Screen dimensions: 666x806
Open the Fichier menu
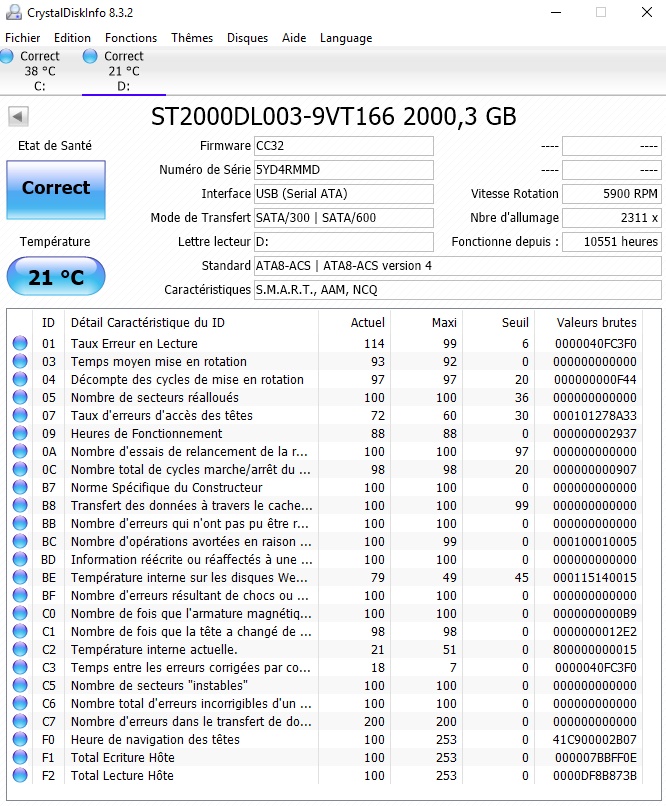click(x=23, y=38)
